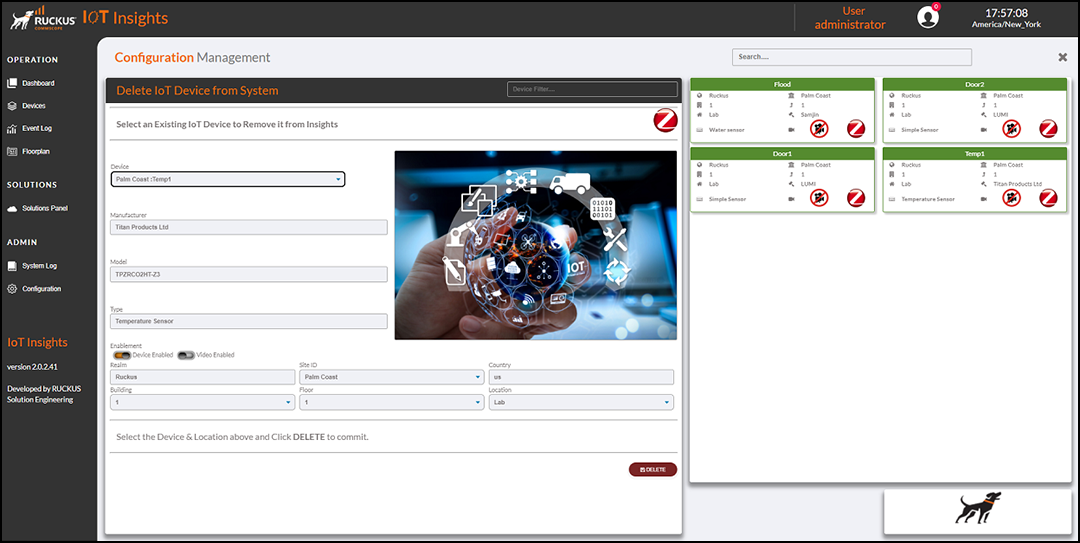
Task: Click Temperature Sensor text on the Temp1 card
Action: point(928,199)
